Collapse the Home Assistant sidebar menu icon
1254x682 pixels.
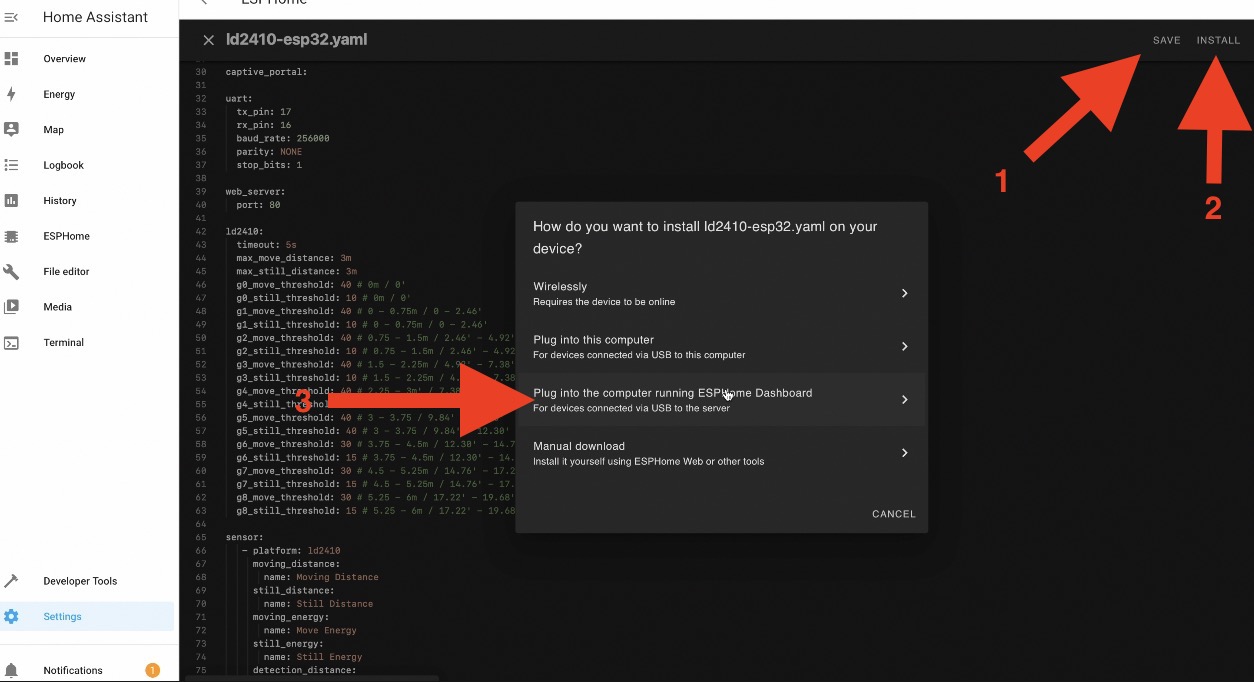tap(11, 17)
